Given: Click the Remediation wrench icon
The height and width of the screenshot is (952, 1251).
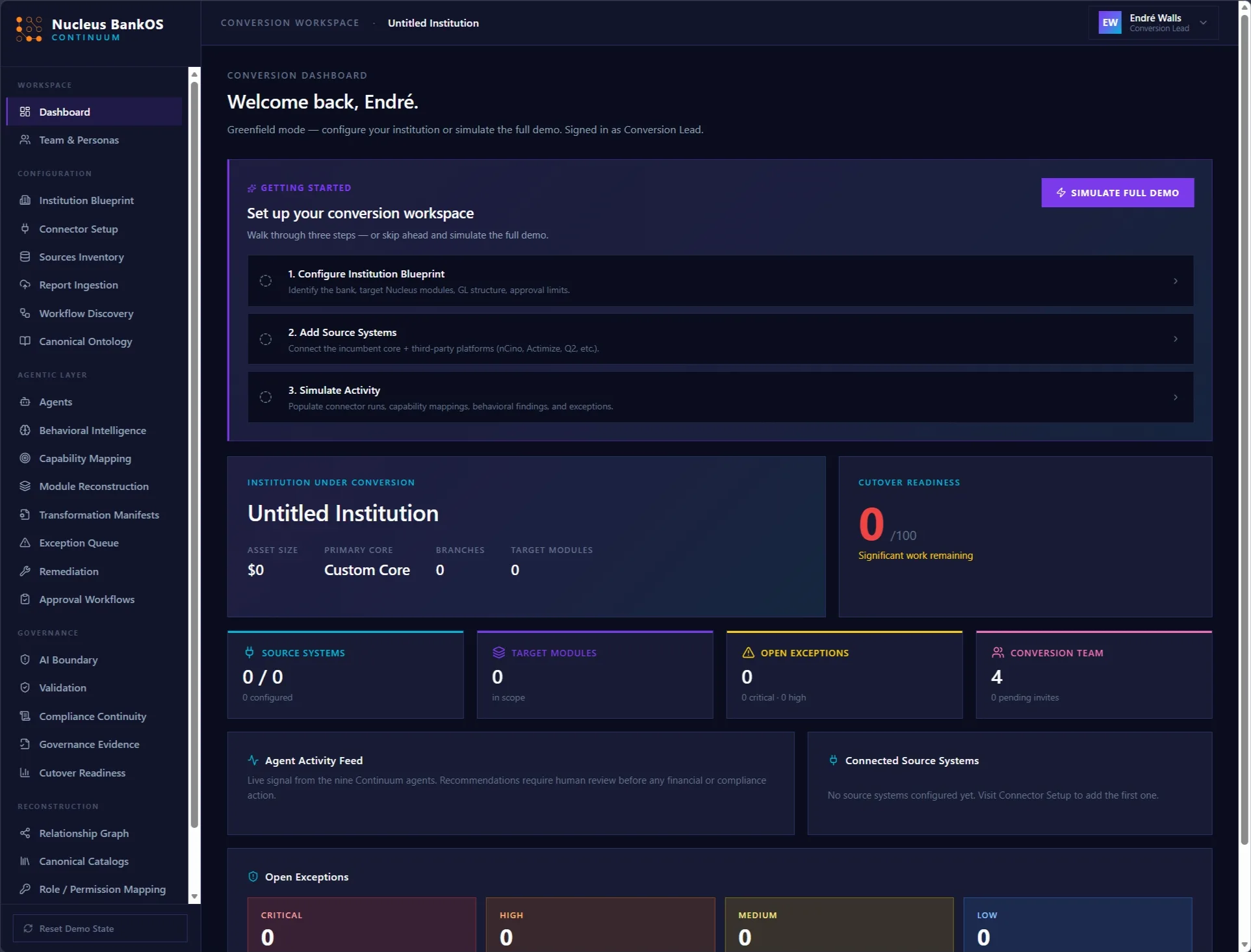Looking at the screenshot, I should coord(25,571).
